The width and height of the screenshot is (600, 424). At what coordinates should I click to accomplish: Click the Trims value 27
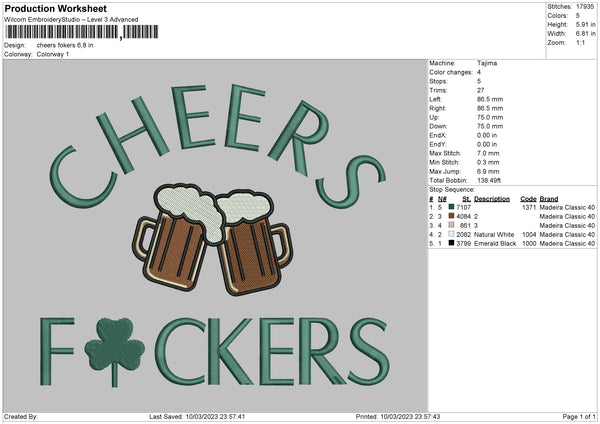[x=481, y=90]
